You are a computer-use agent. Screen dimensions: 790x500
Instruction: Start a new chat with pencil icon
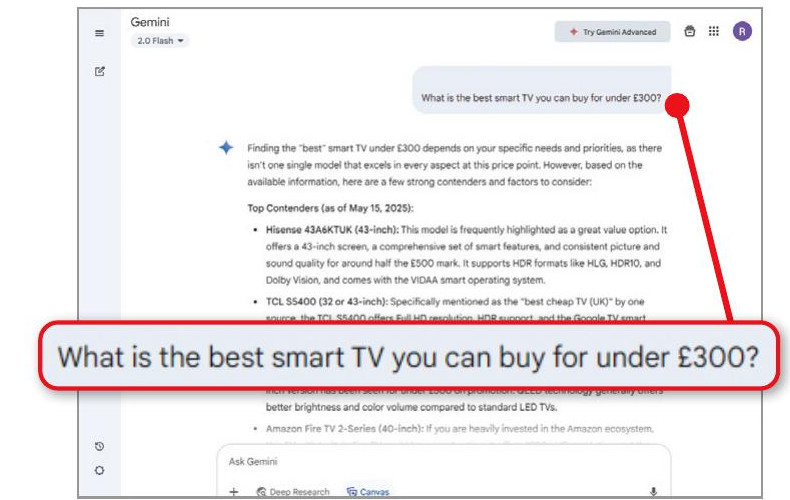click(x=100, y=71)
